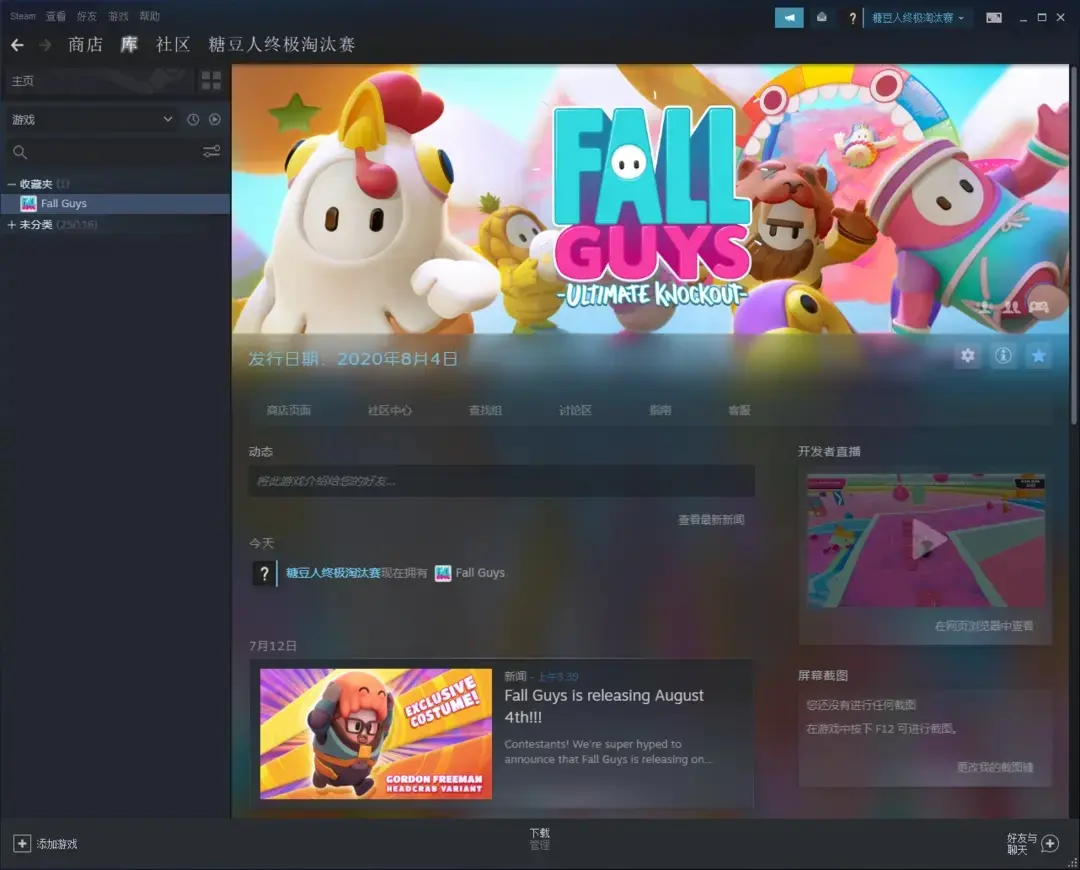Click the 7月12日 date heading
The image size is (1080, 870).
point(273,646)
